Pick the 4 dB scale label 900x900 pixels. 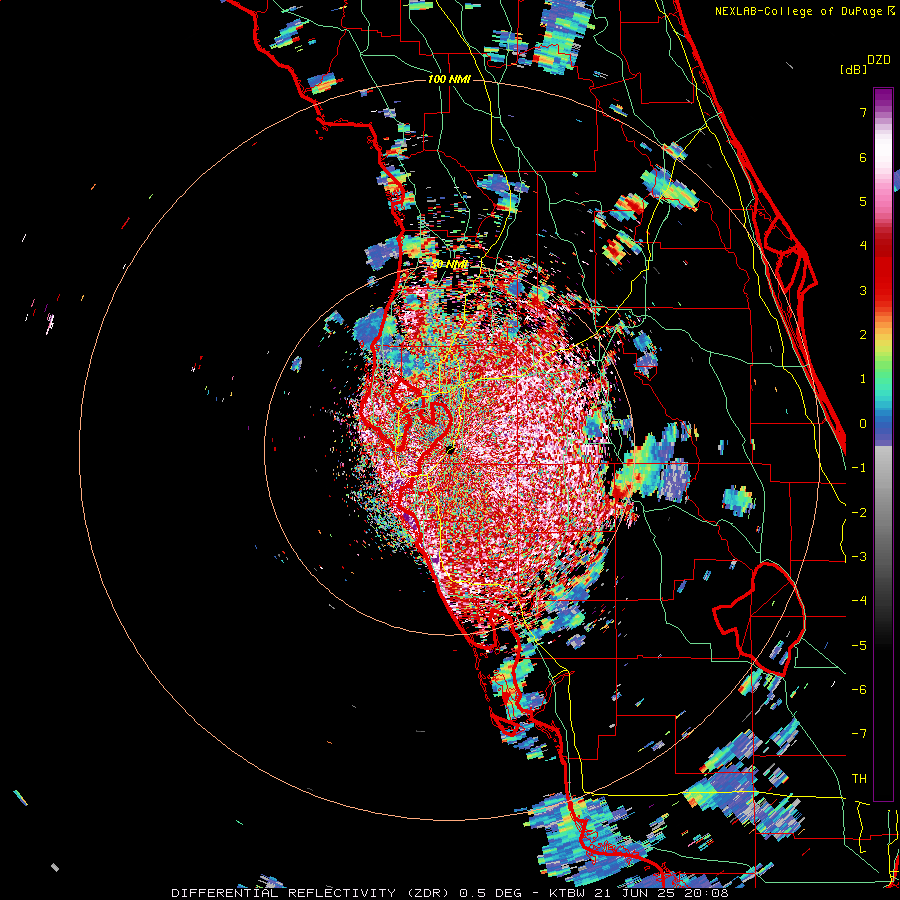(863, 246)
